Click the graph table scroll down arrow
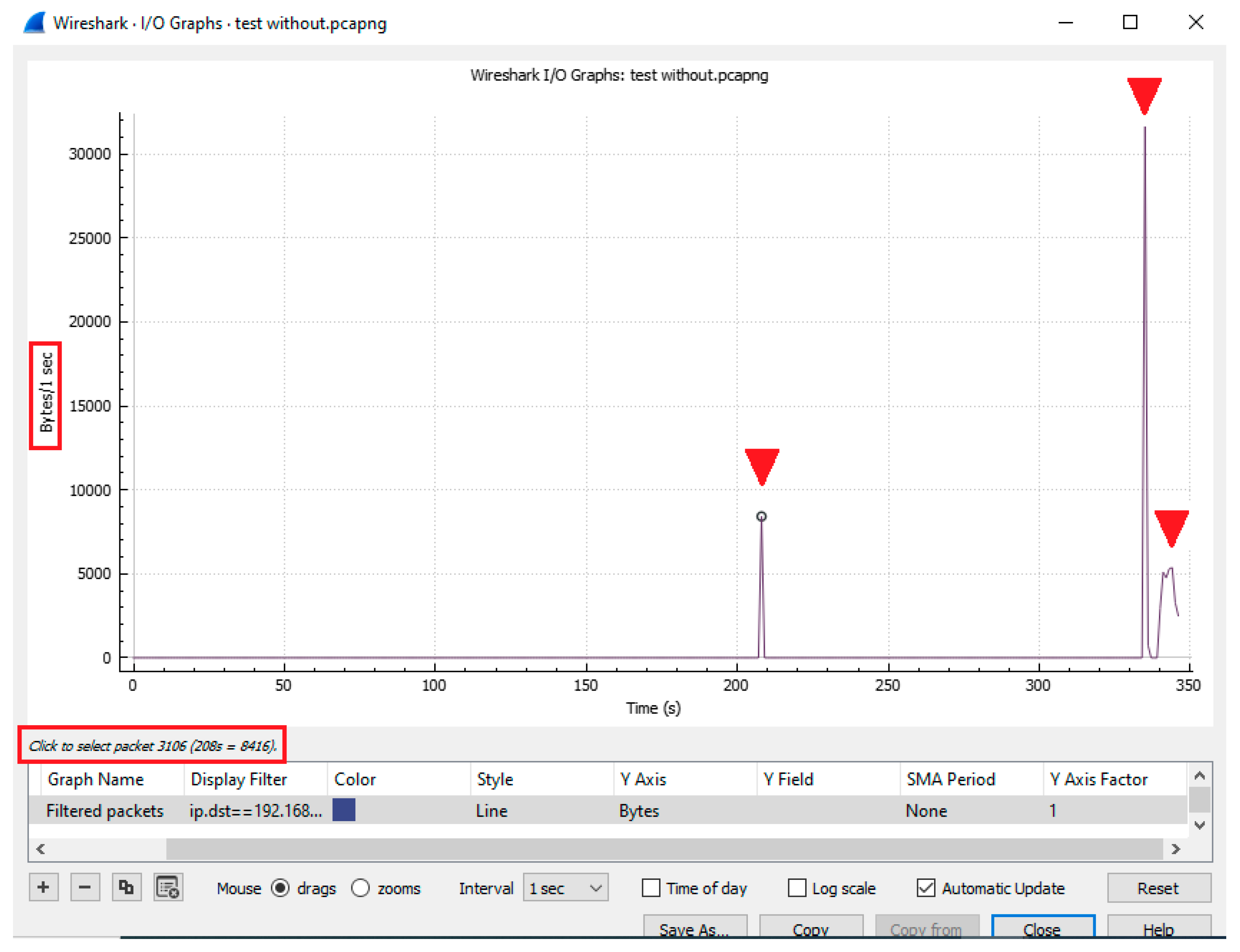Image resolution: width=1240 pixels, height=952 pixels. (x=1200, y=826)
